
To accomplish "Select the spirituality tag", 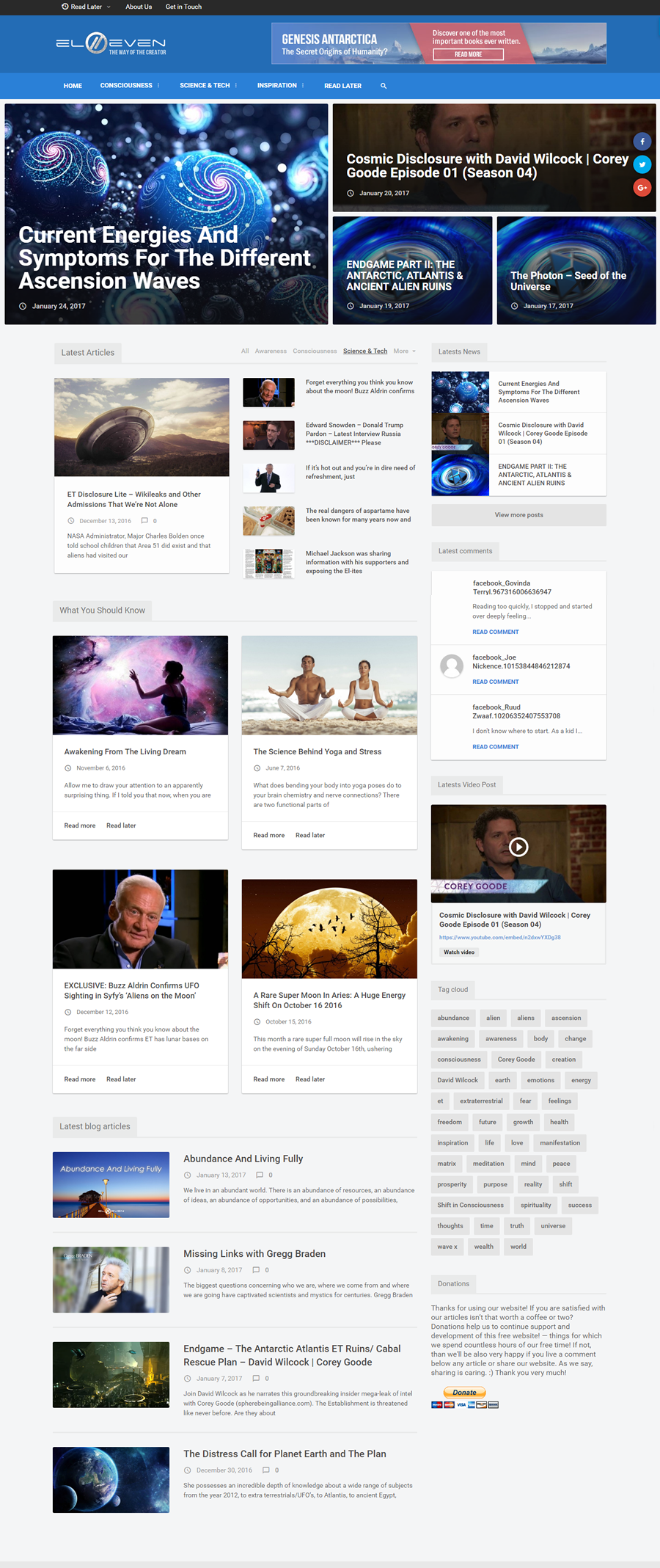I will [x=536, y=1205].
